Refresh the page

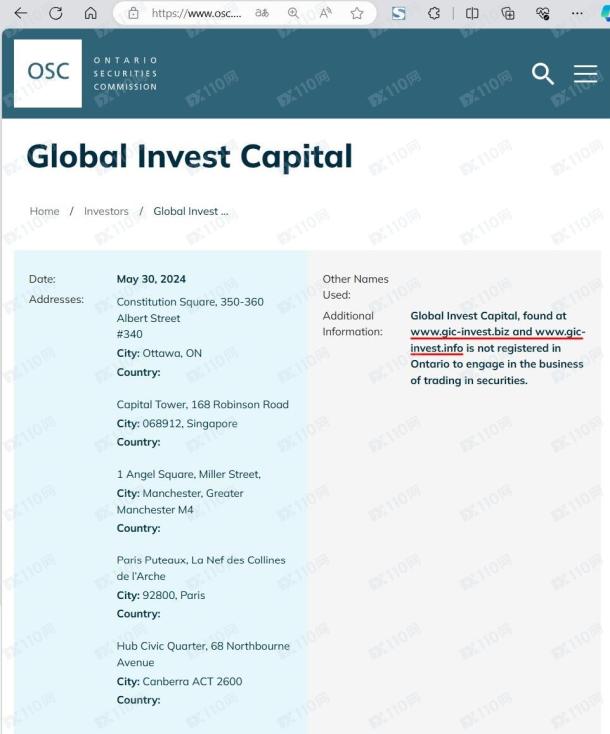tap(55, 13)
